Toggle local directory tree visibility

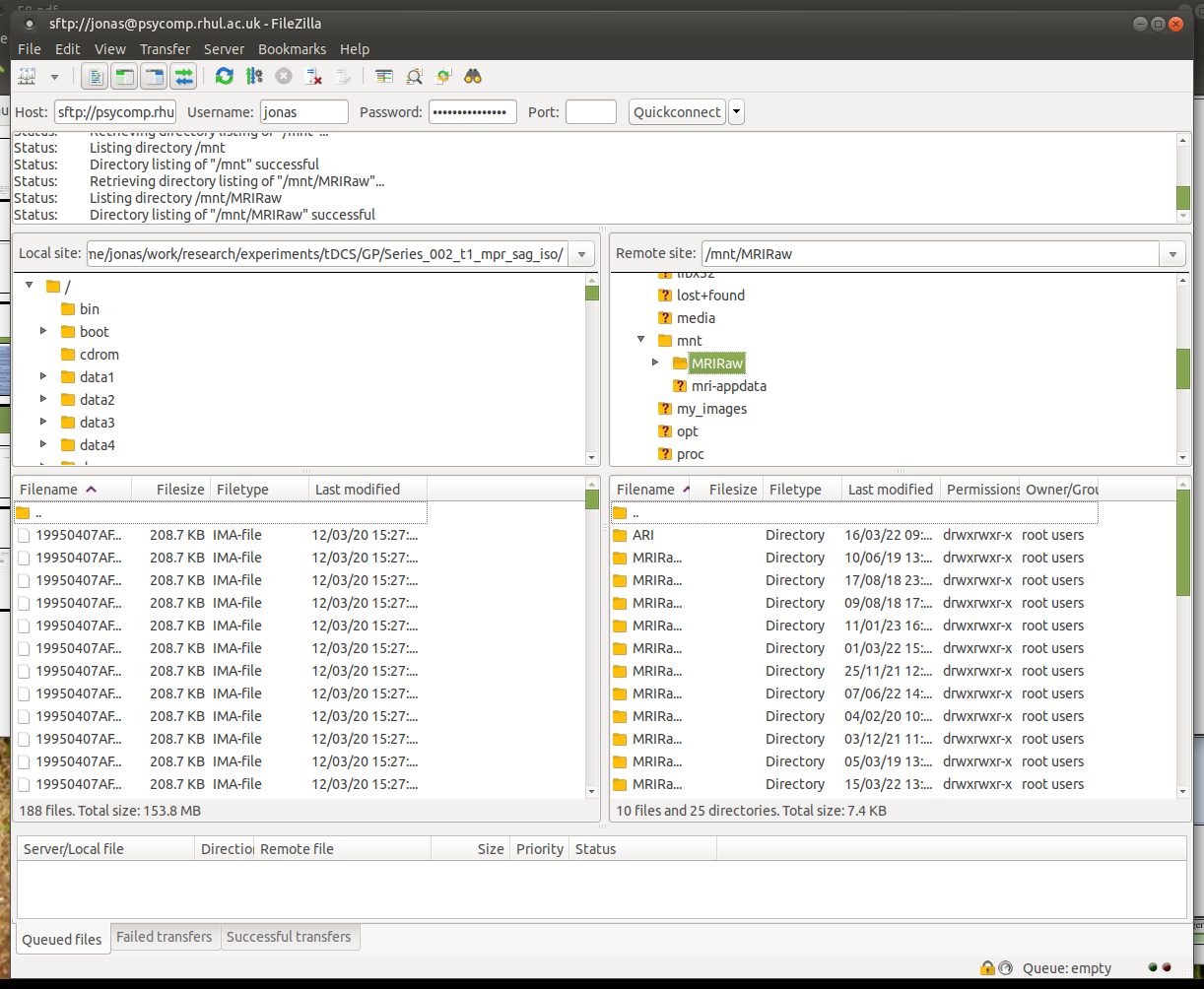point(124,76)
